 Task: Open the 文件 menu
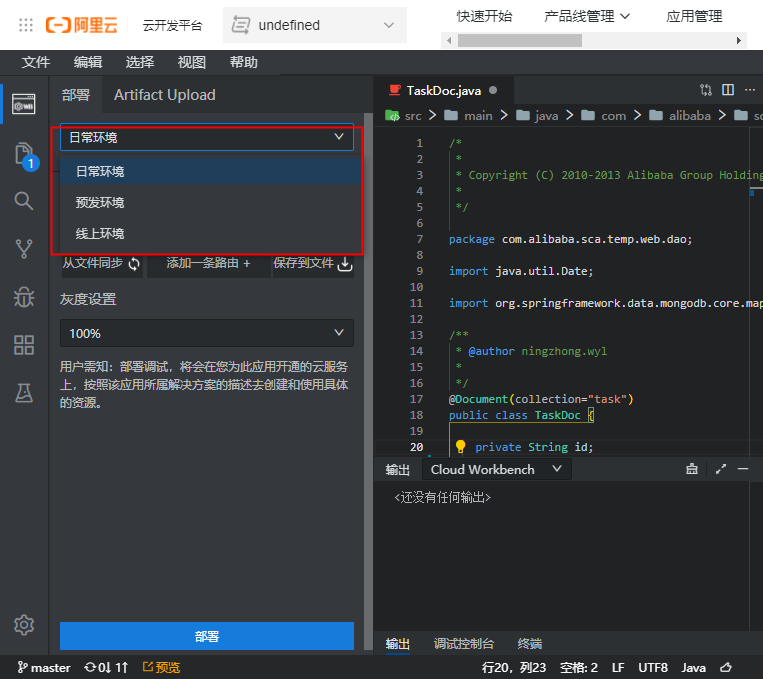coord(36,62)
